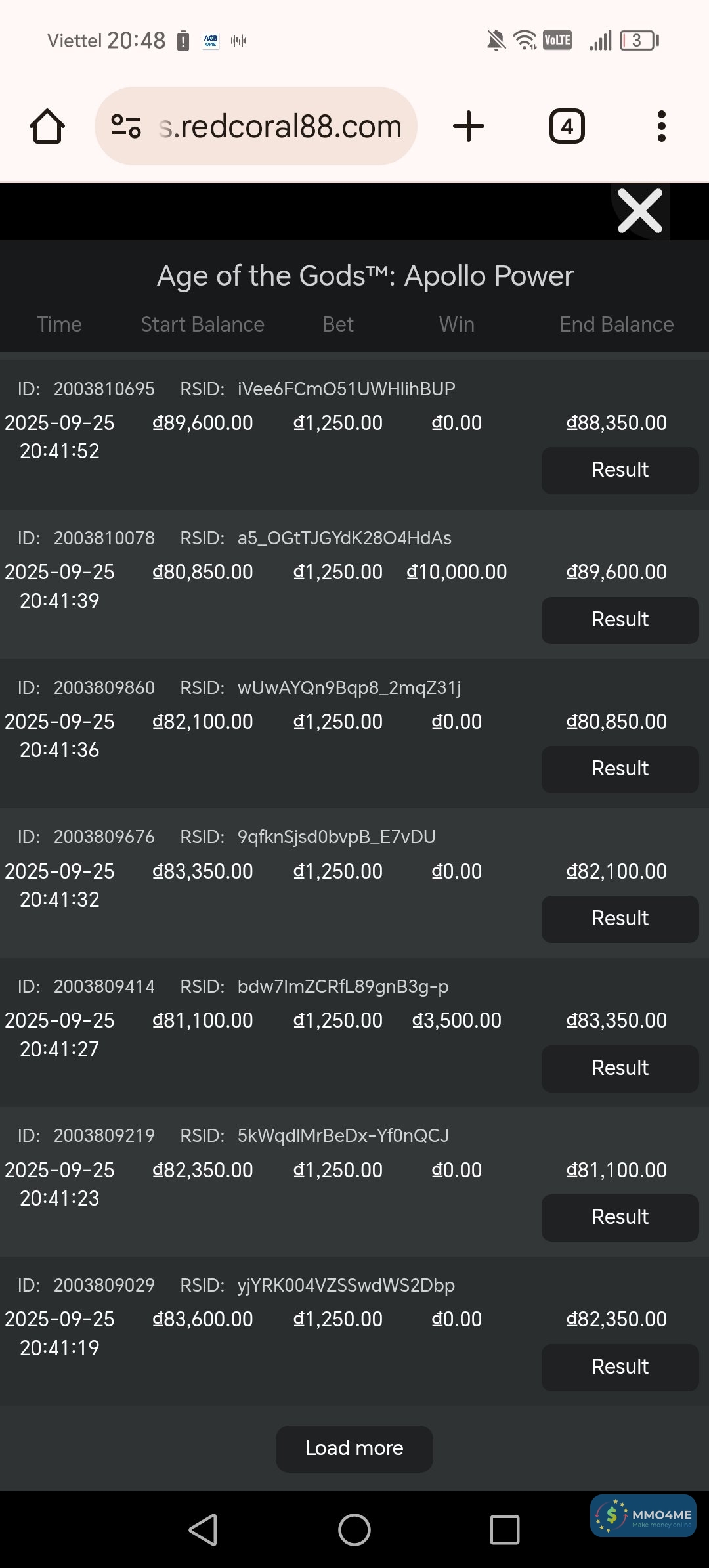709x1568 pixels.
Task: View Result for bet ID 2003810695
Action: 620,470
